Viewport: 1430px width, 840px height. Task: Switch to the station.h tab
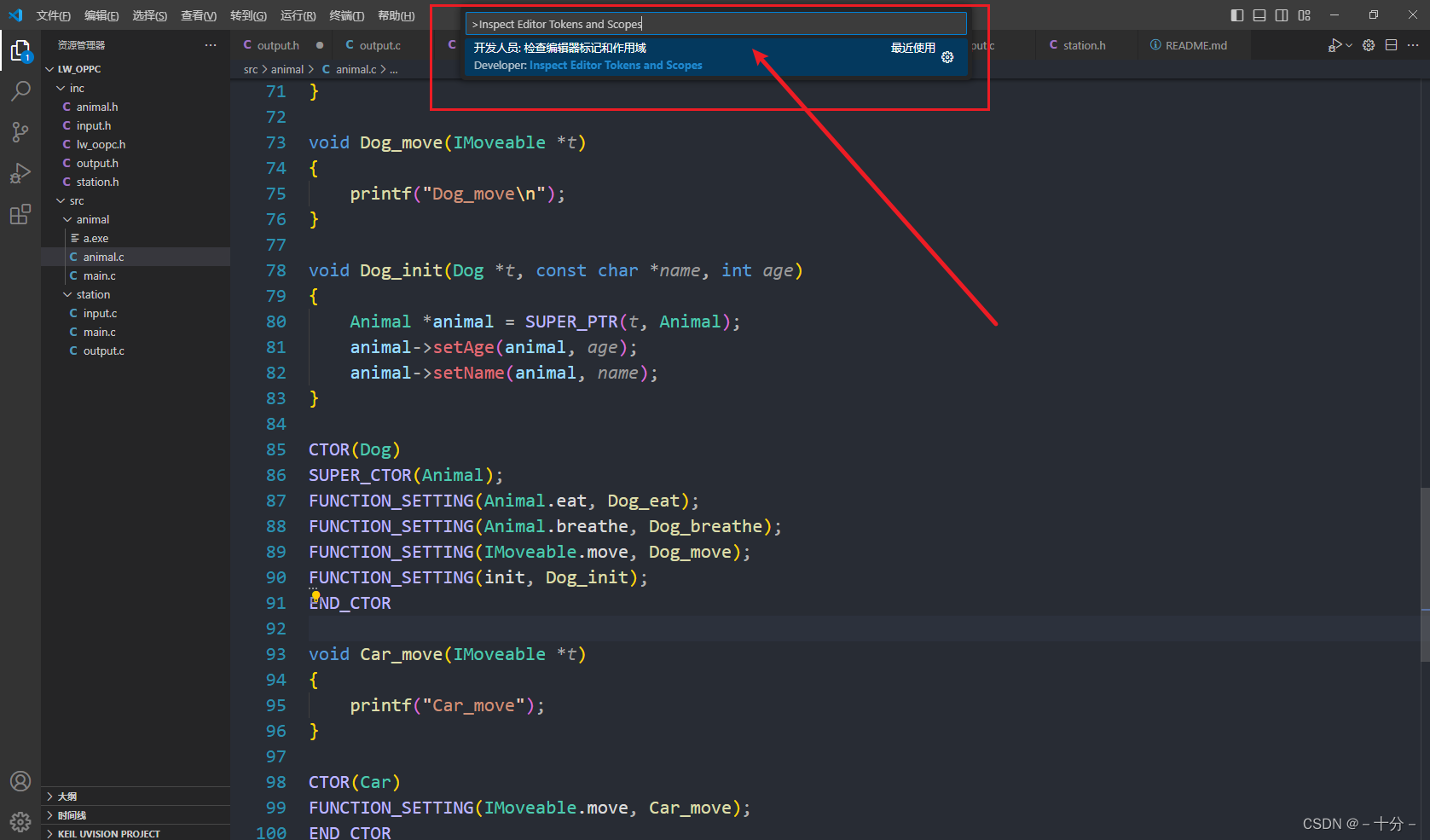1084,45
